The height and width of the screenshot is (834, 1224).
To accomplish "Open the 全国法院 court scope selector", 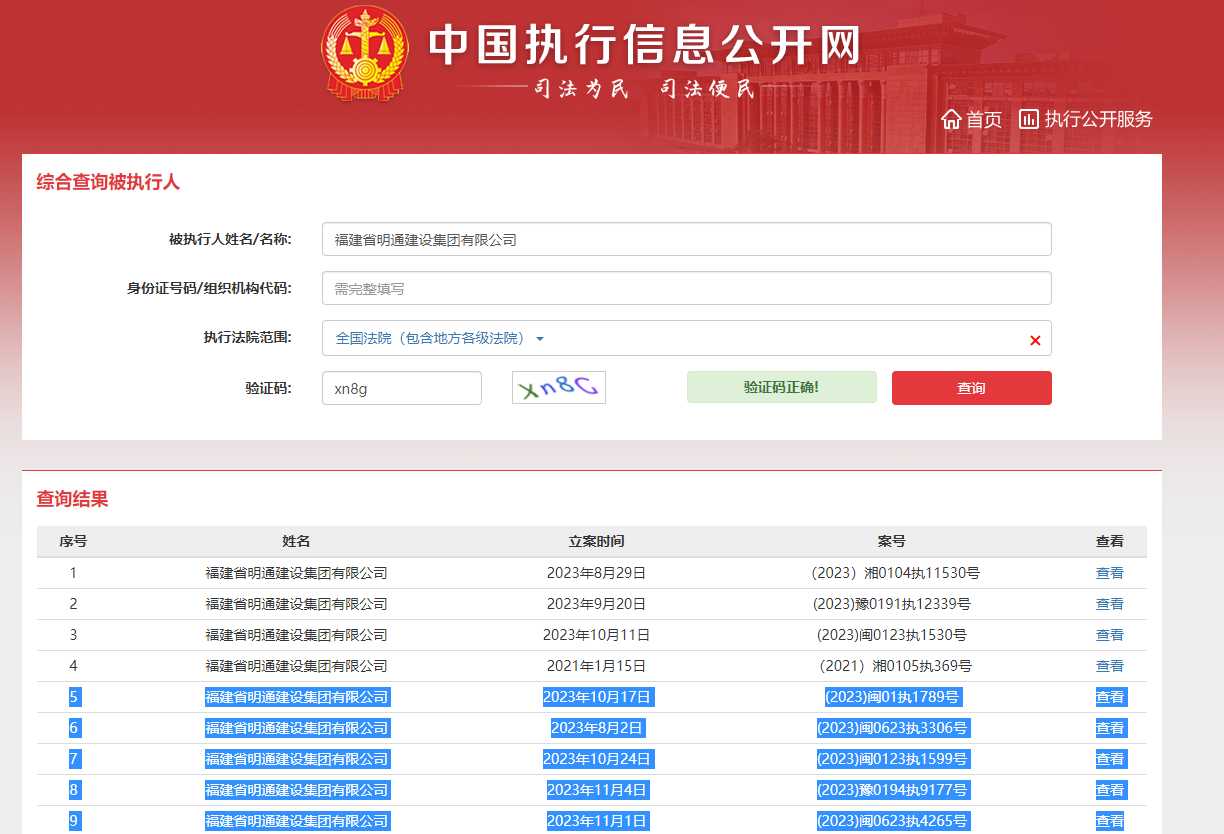I will (430, 339).
